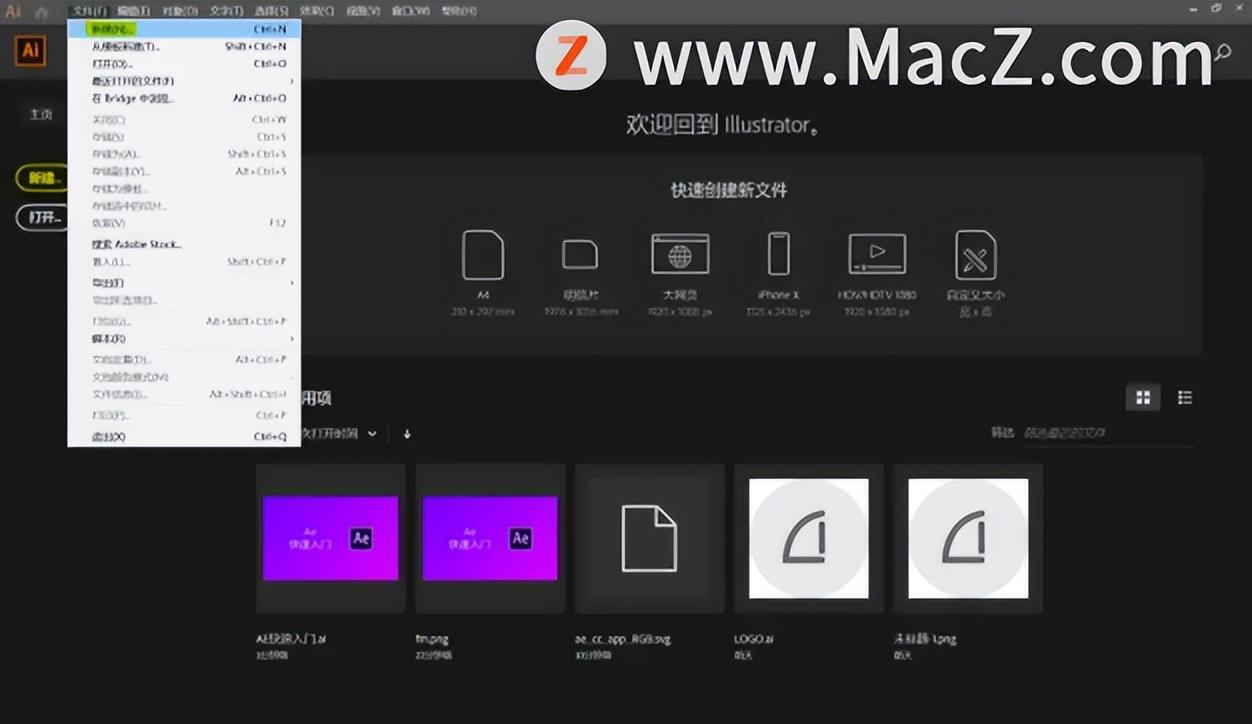The image size is (1252, 724).
Task: Open the 对象(O) menu in menu bar
Action: (180, 11)
